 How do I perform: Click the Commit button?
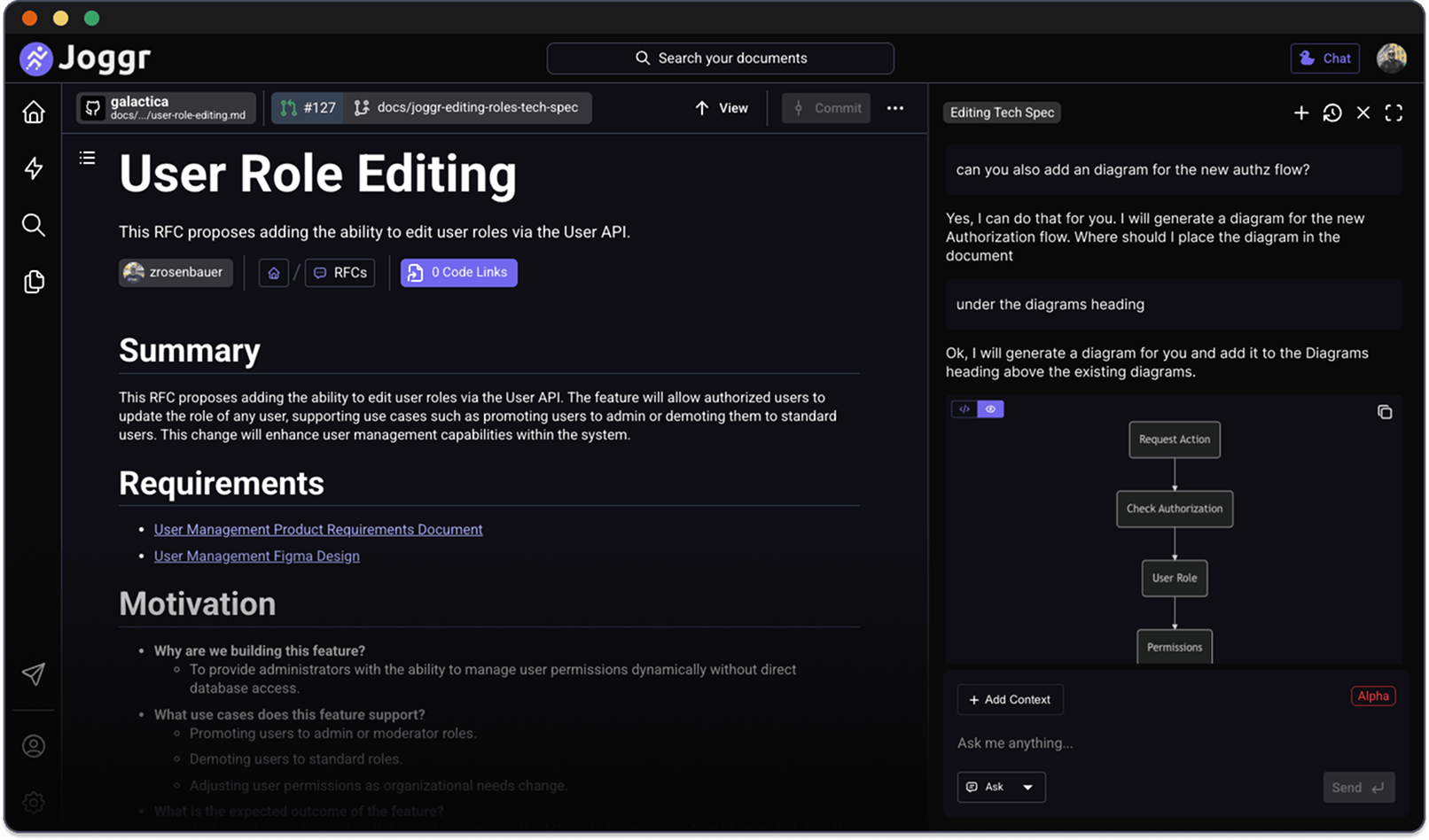(826, 108)
